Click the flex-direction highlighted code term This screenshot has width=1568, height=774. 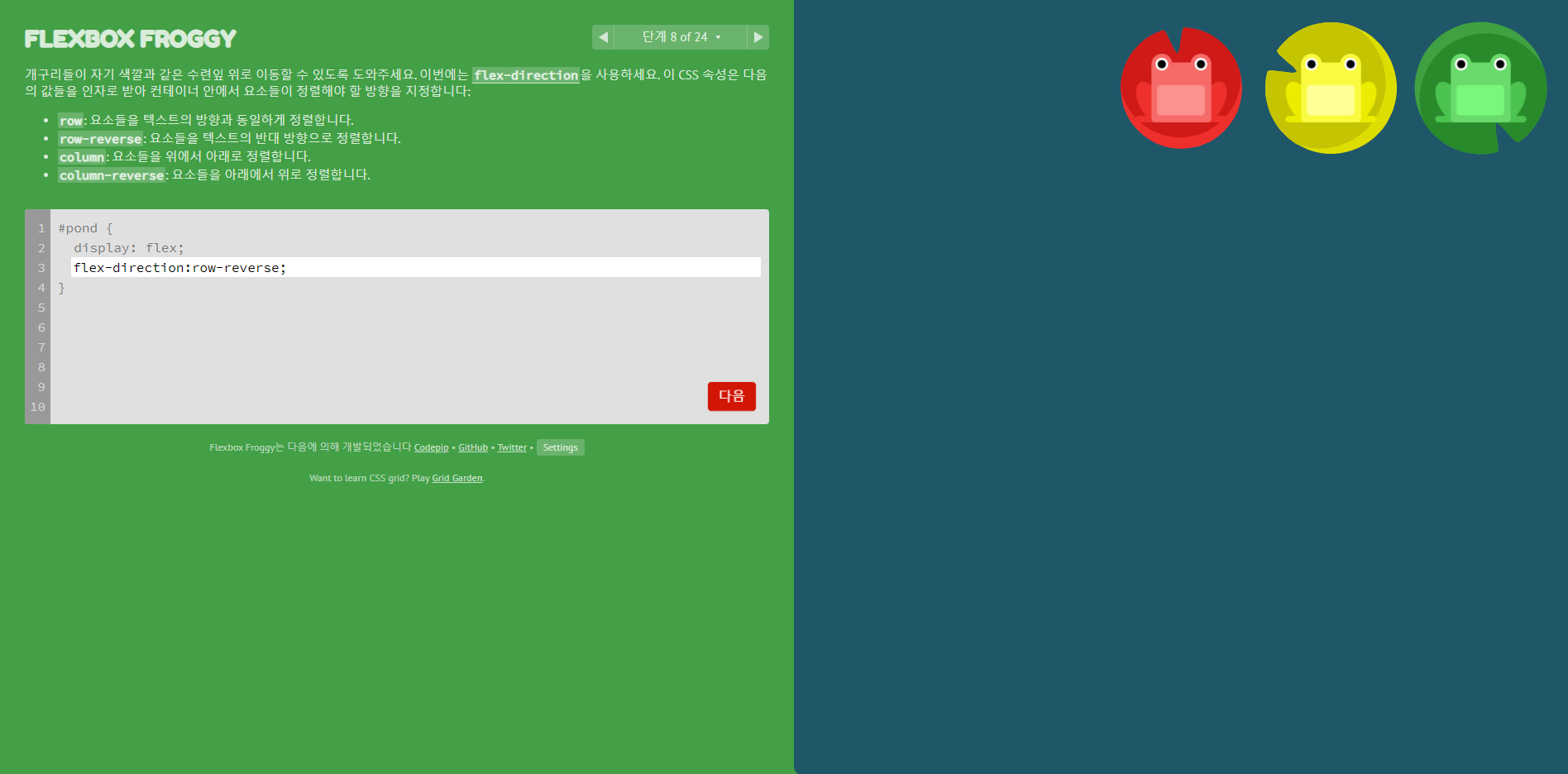click(526, 75)
